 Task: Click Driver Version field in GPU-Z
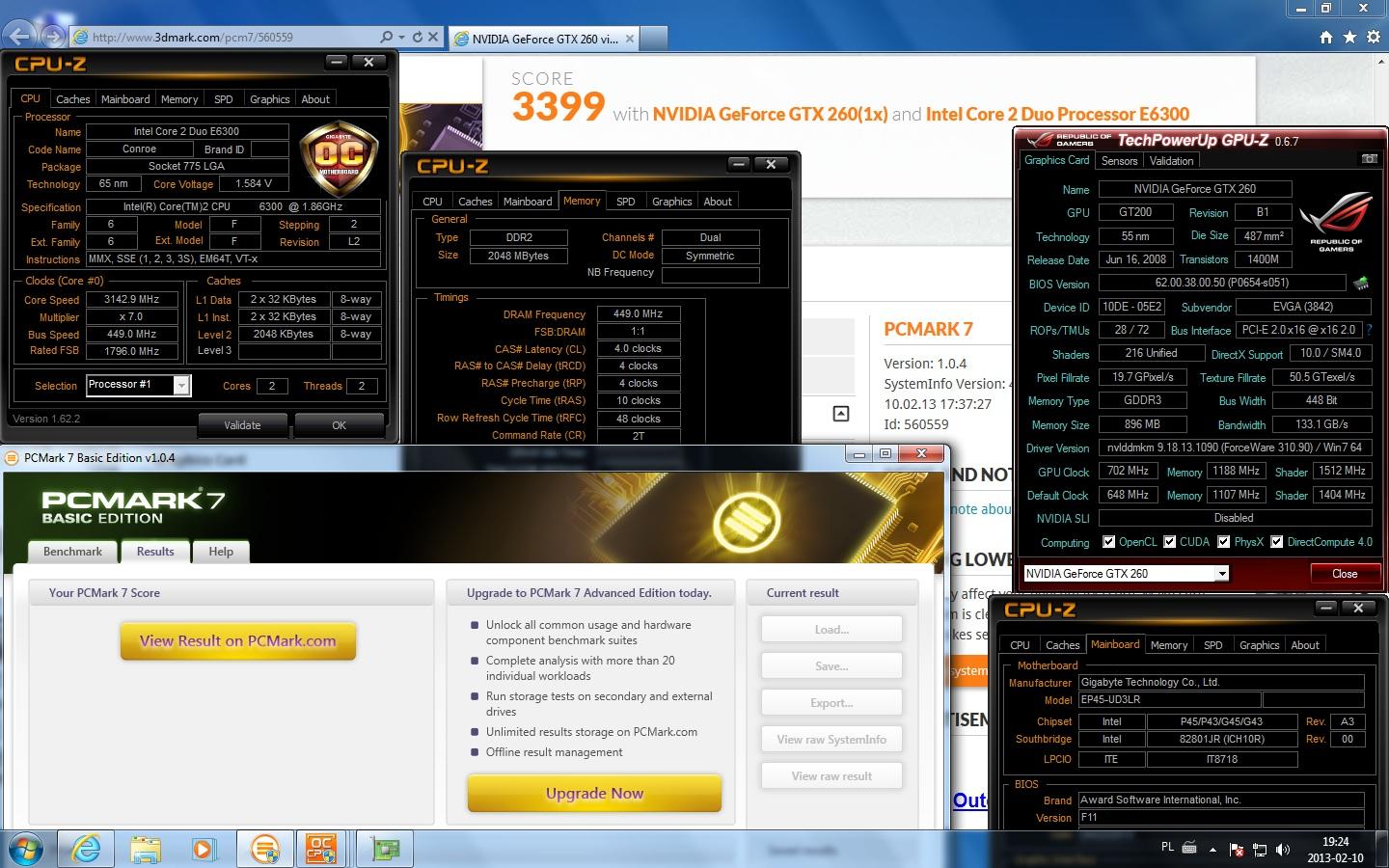pos(1234,448)
